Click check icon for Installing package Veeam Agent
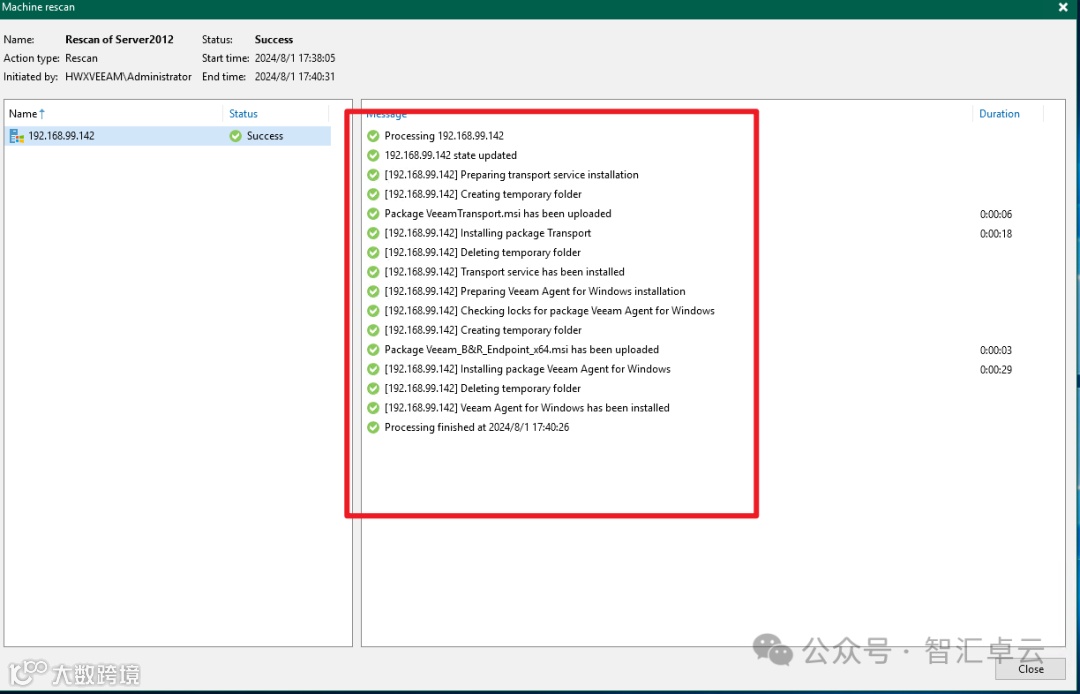 tap(373, 369)
